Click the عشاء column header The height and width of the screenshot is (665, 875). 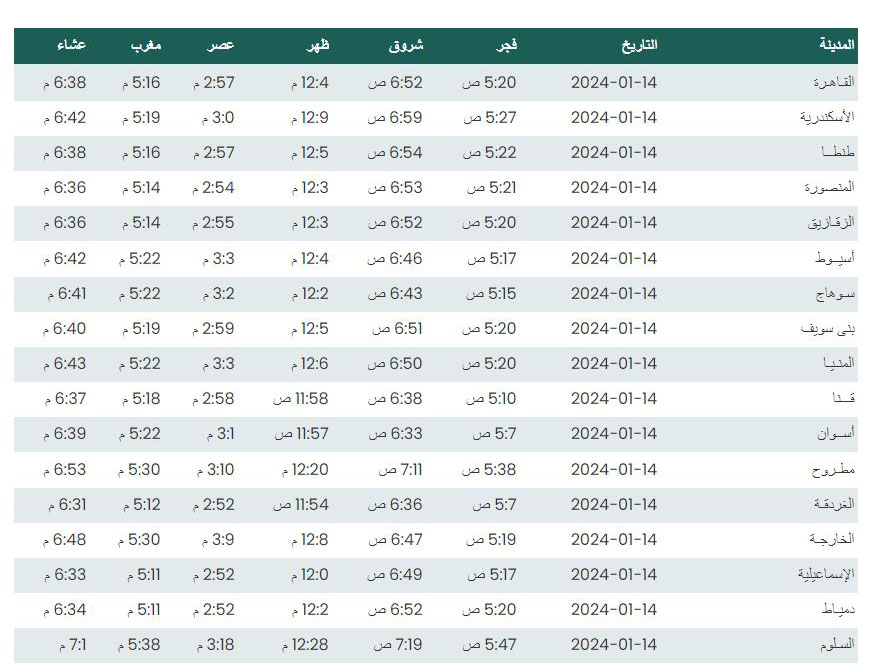(71, 45)
